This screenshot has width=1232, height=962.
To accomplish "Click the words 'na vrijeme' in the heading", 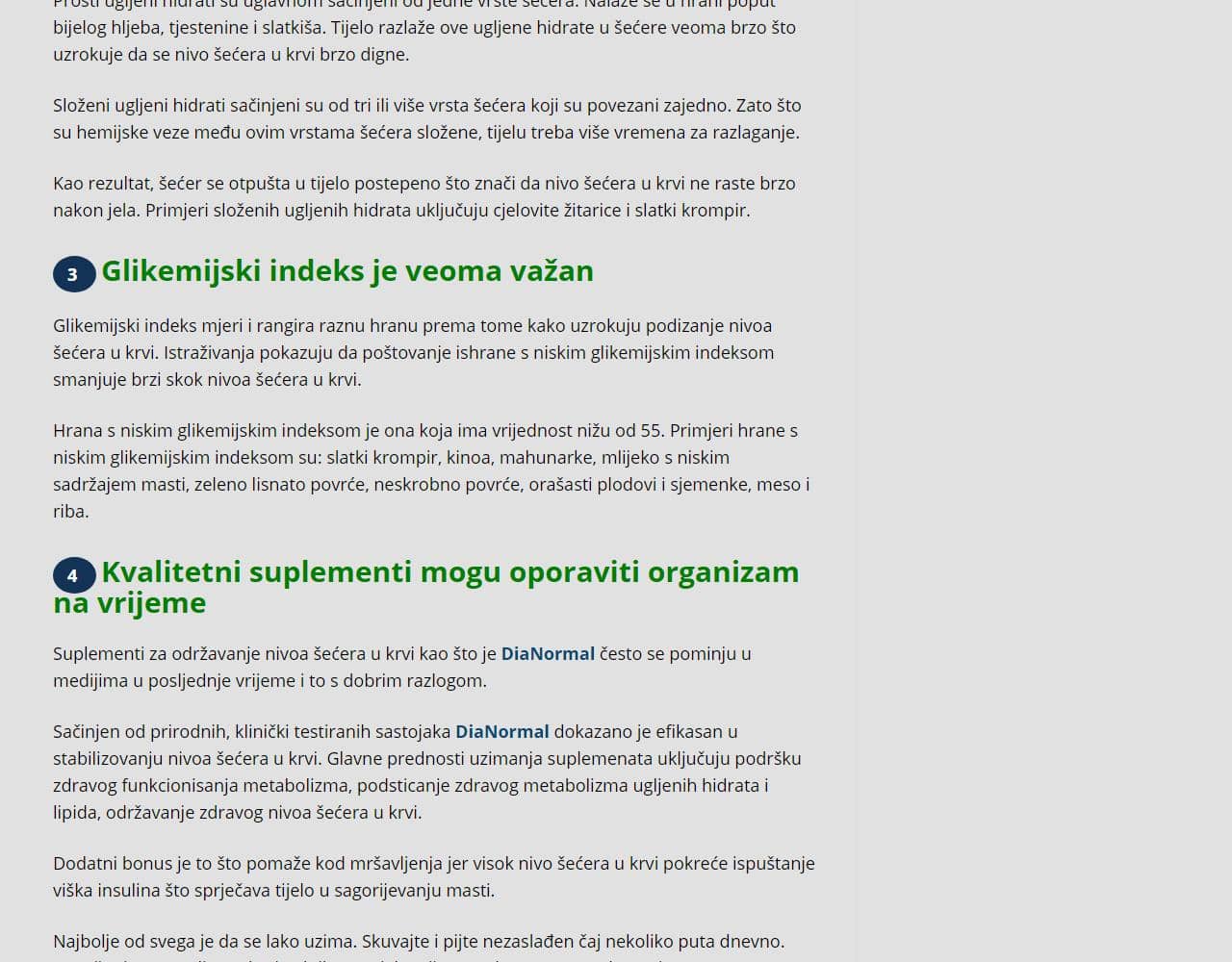I will (129, 603).
